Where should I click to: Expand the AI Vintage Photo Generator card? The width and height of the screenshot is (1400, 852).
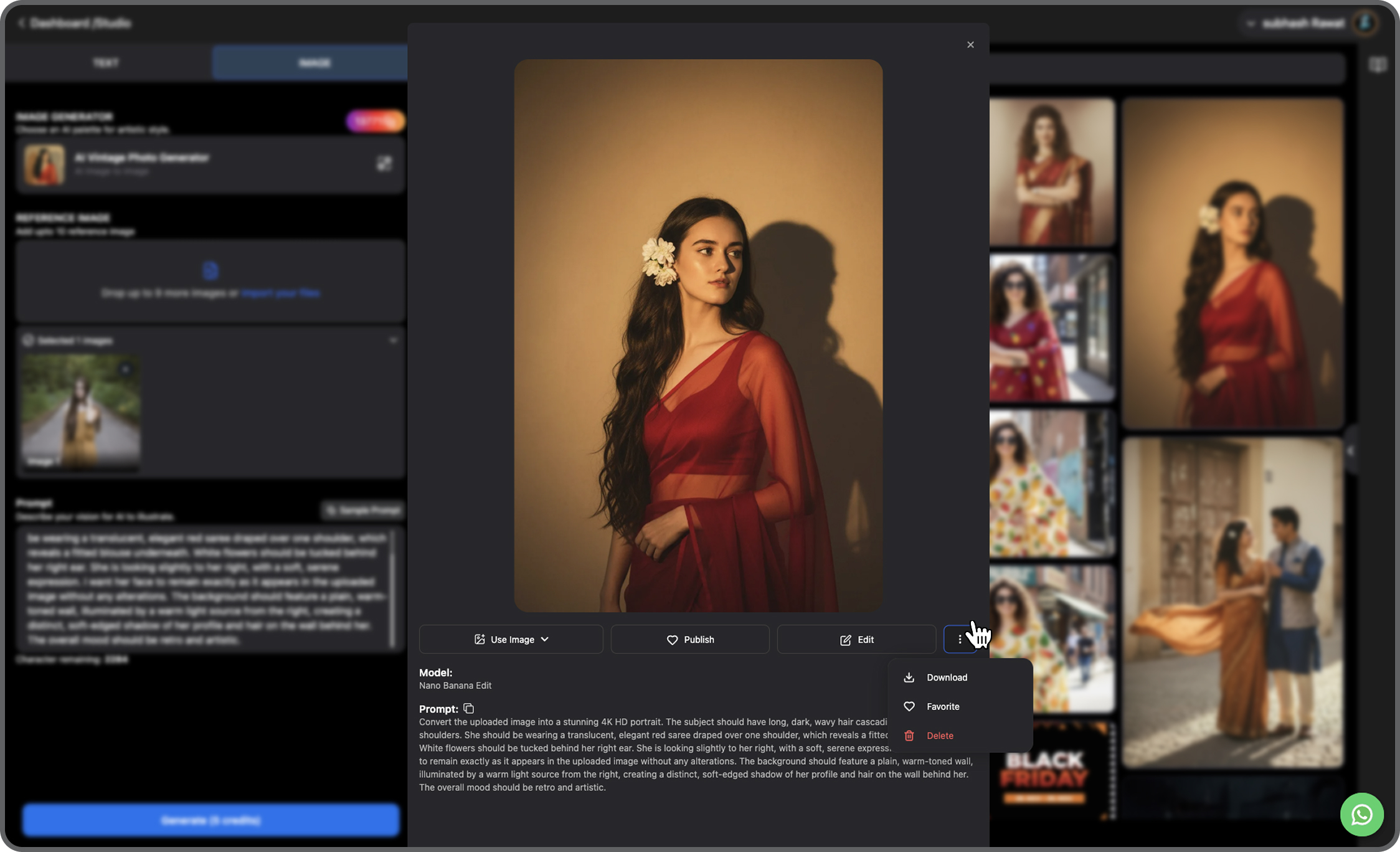click(385, 164)
